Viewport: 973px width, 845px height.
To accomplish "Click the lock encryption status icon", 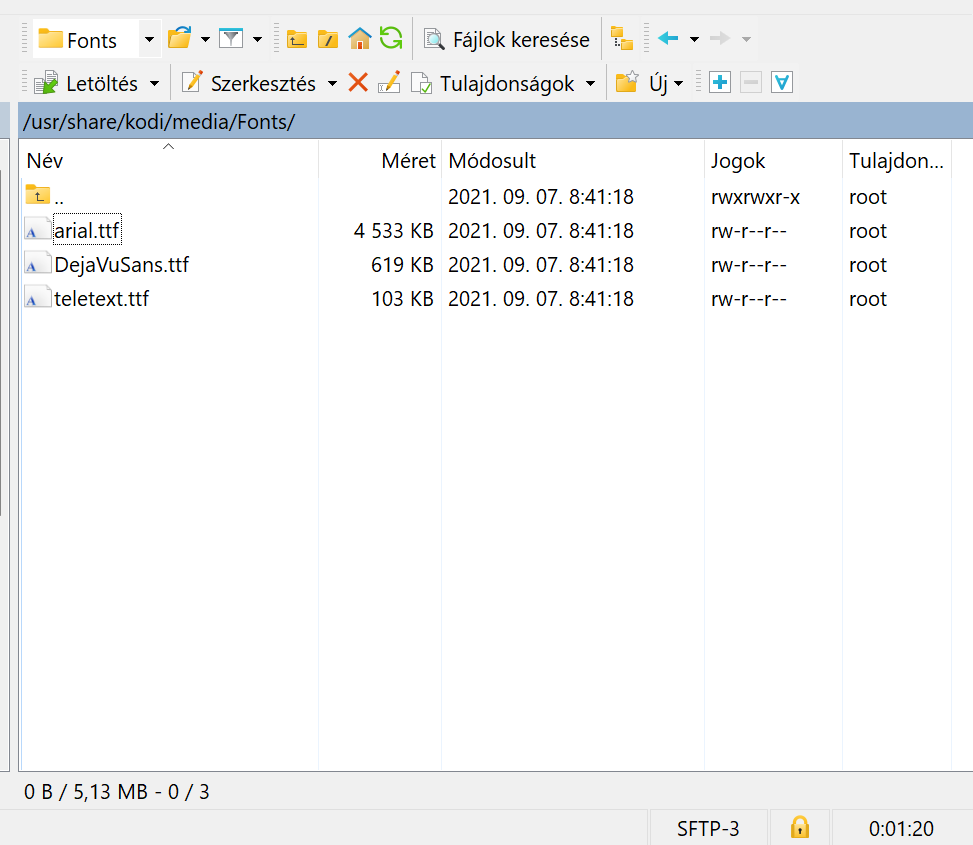I will click(x=800, y=827).
